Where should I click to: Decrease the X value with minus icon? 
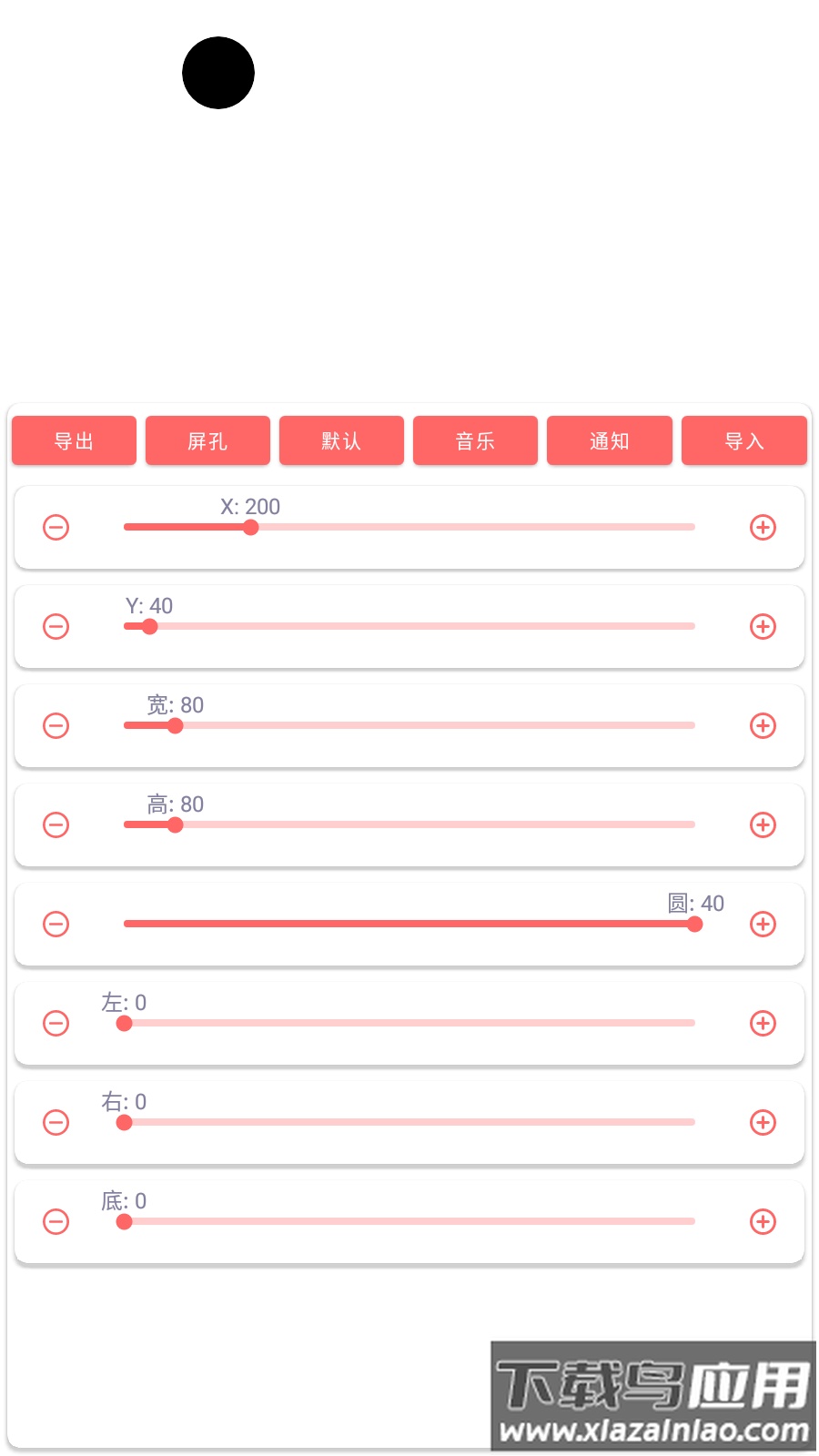pos(56,528)
